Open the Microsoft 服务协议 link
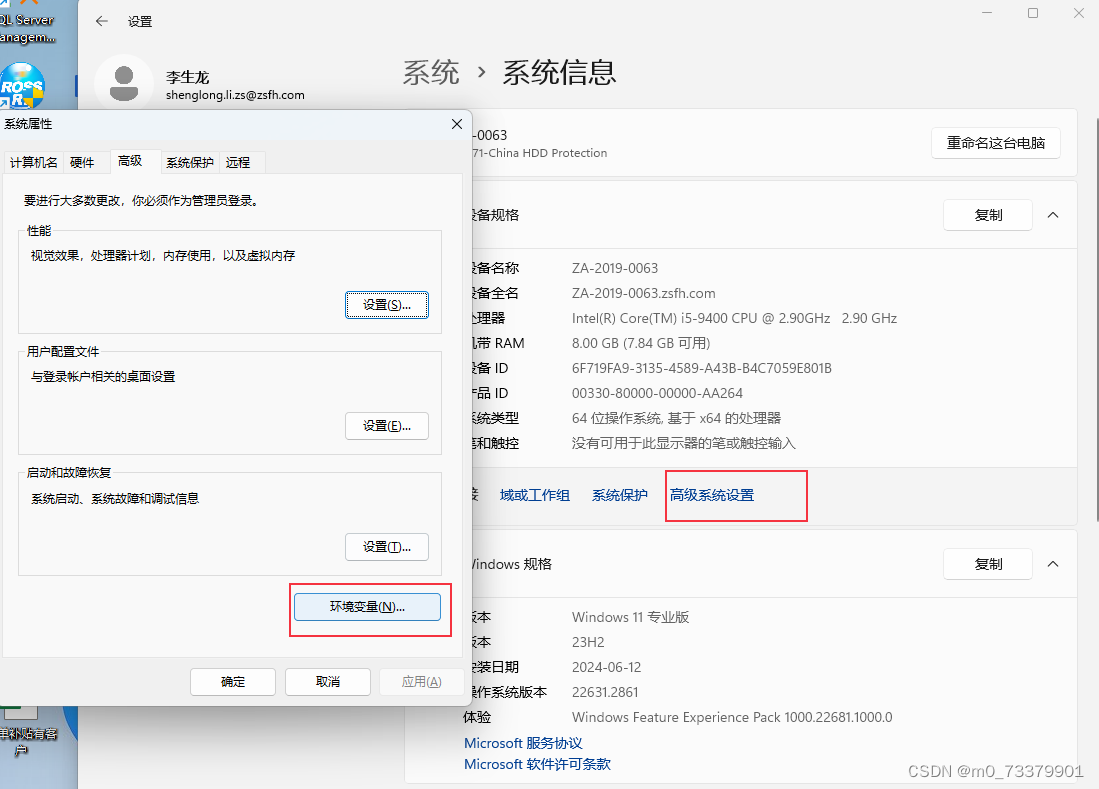The height and width of the screenshot is (789, 1099). [524, 743]
